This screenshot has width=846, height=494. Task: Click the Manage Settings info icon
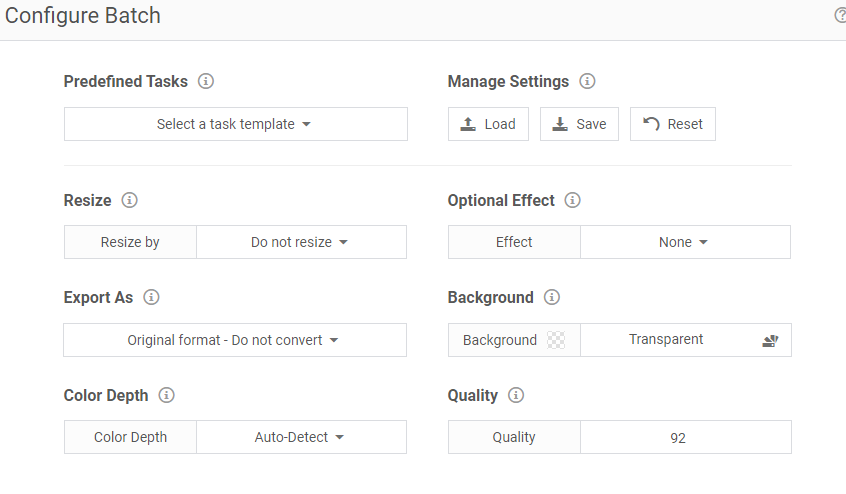[587, 81]
